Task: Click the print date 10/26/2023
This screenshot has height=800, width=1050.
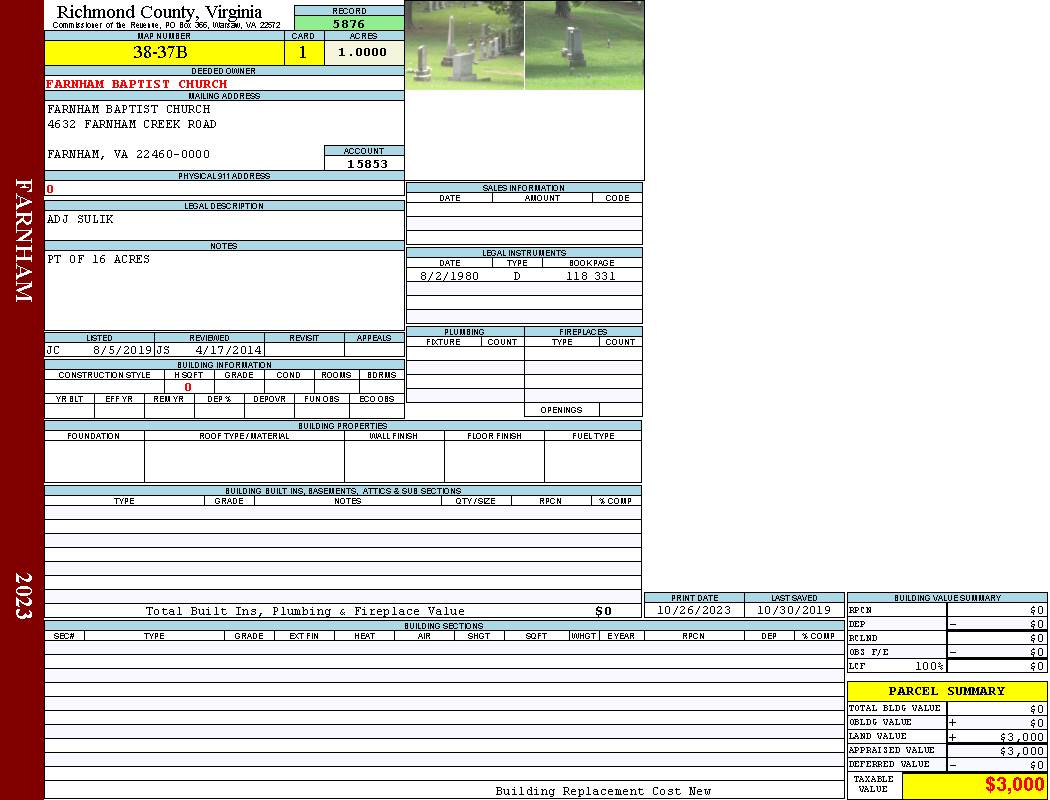Action: (694, 610)
